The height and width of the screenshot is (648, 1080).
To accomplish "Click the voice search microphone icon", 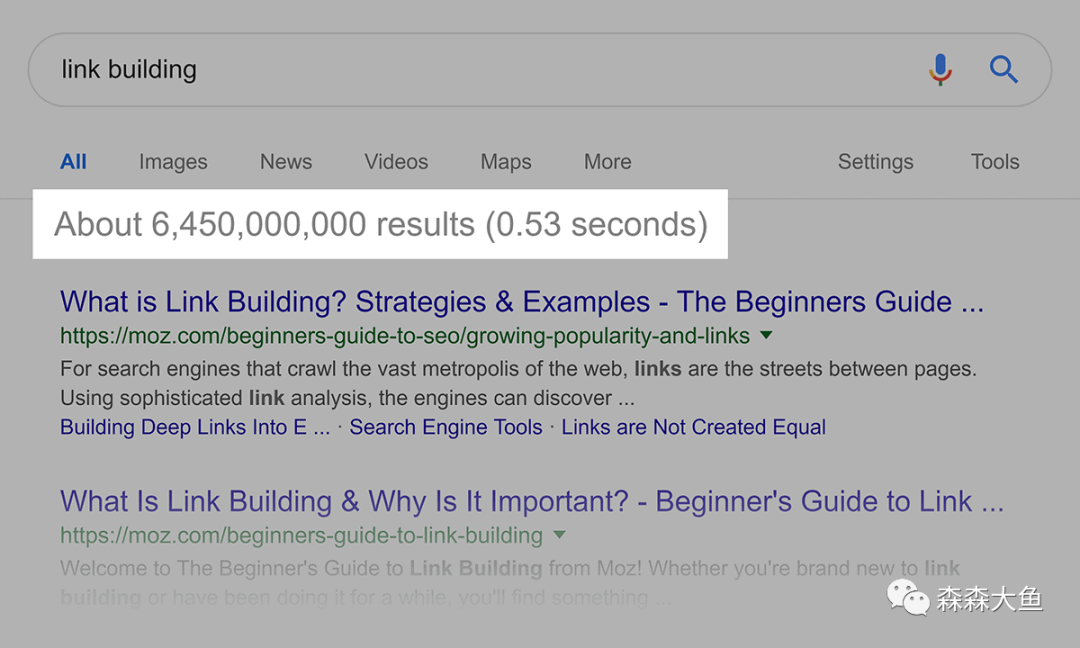I will click(940, 70).
